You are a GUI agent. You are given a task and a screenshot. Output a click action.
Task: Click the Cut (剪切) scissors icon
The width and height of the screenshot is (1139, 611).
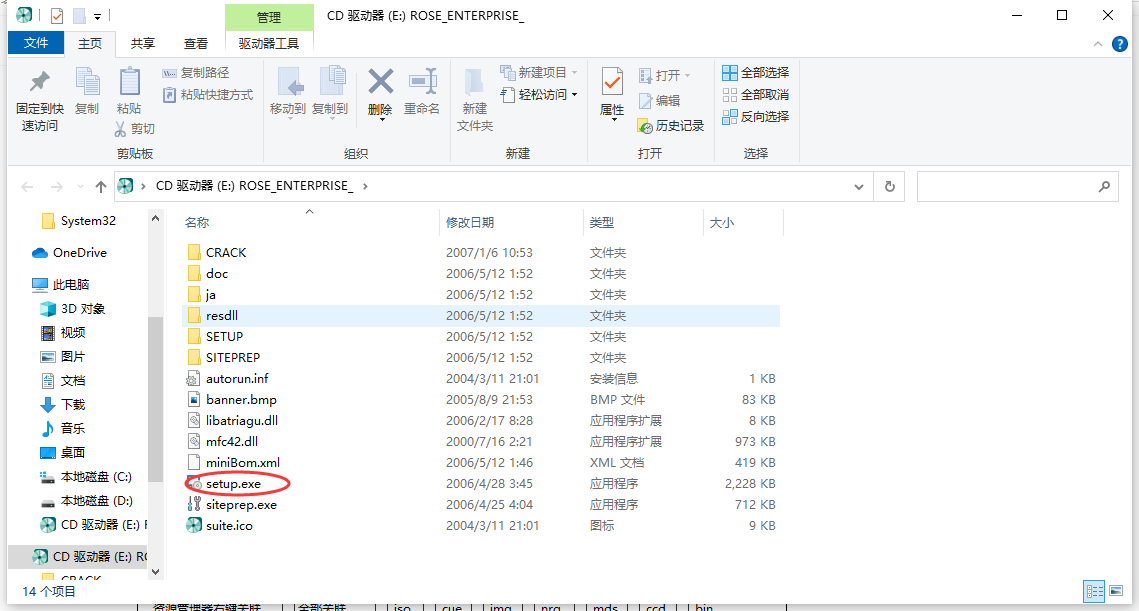coord(121,129)
